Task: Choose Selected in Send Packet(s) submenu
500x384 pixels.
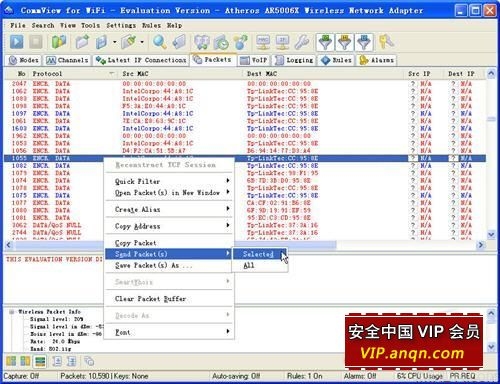Action: 258,254
